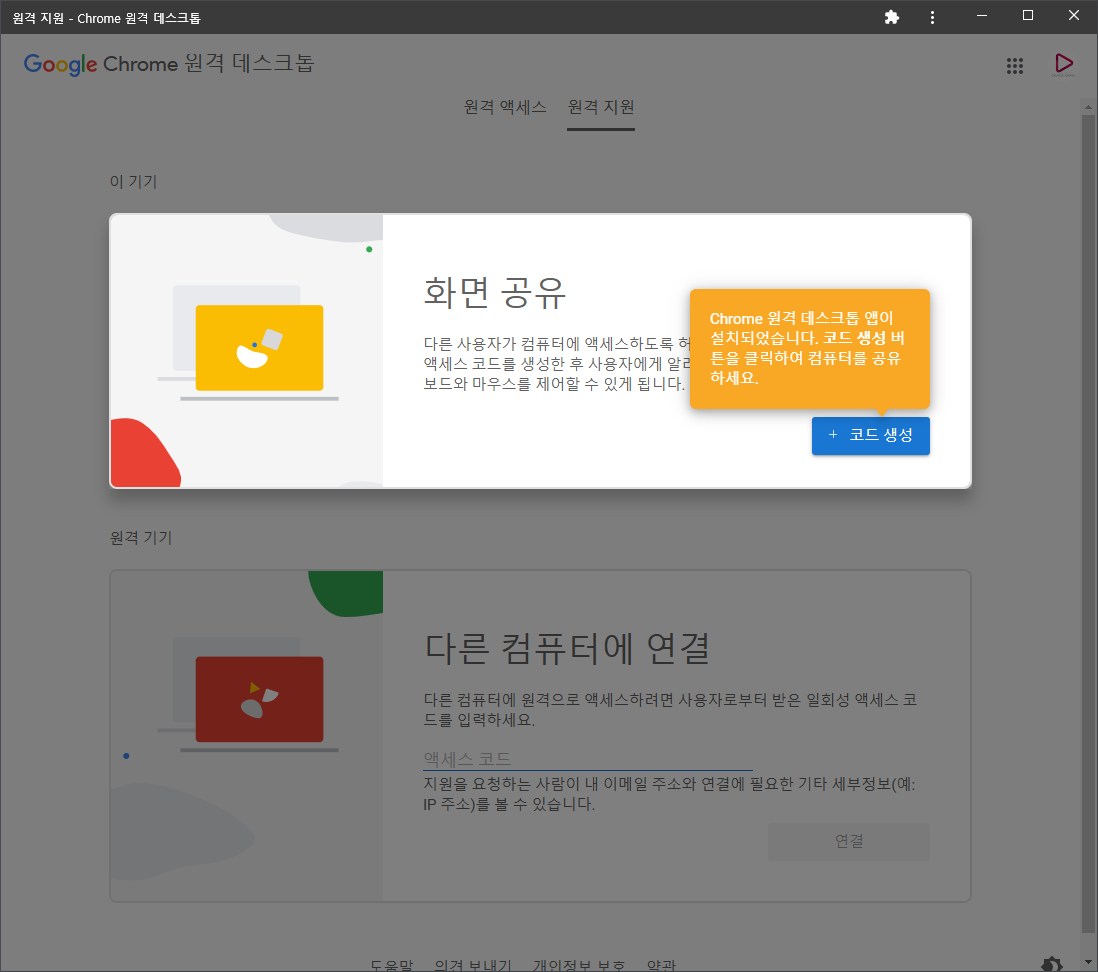The image size is (1098, 972).
Task: Open the Google apps grid
Action: click(1015, 66)
